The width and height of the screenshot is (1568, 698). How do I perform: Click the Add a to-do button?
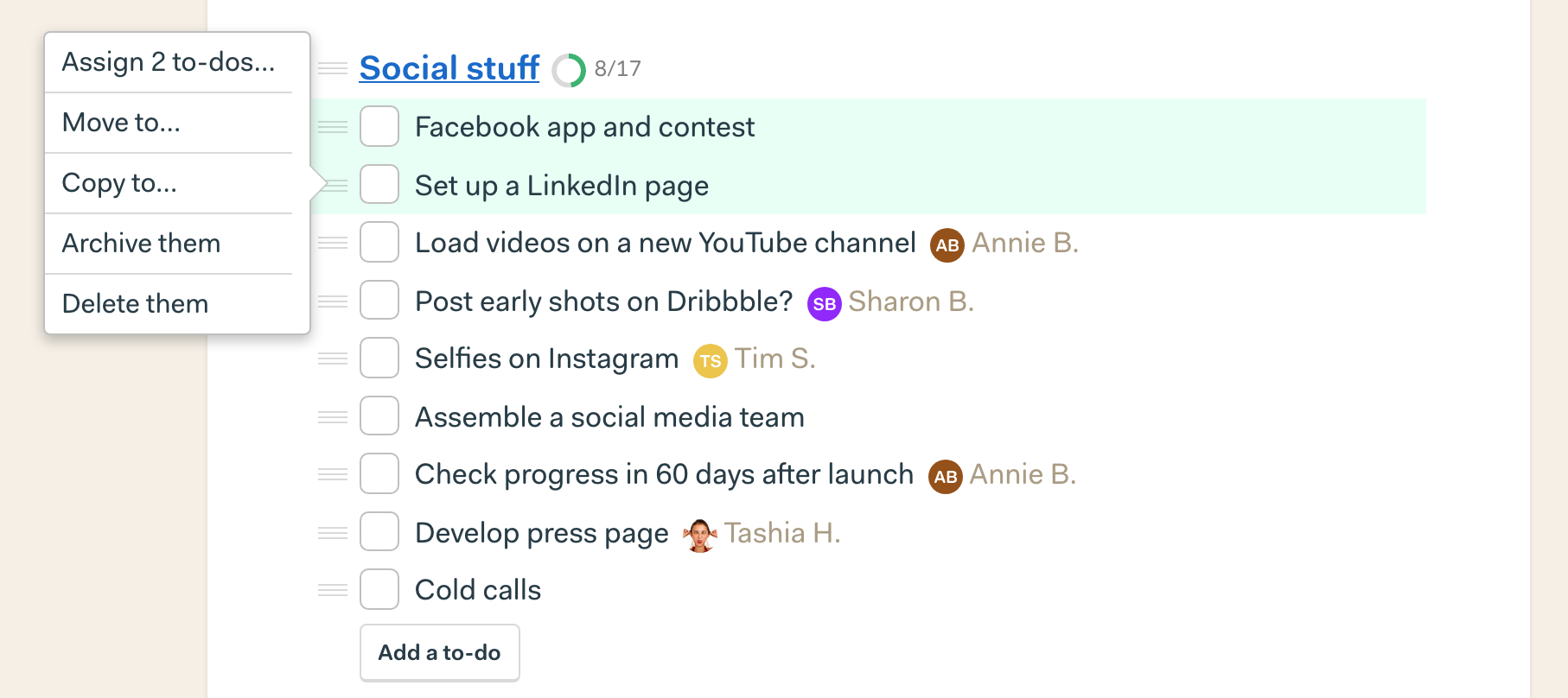[440, 652]
